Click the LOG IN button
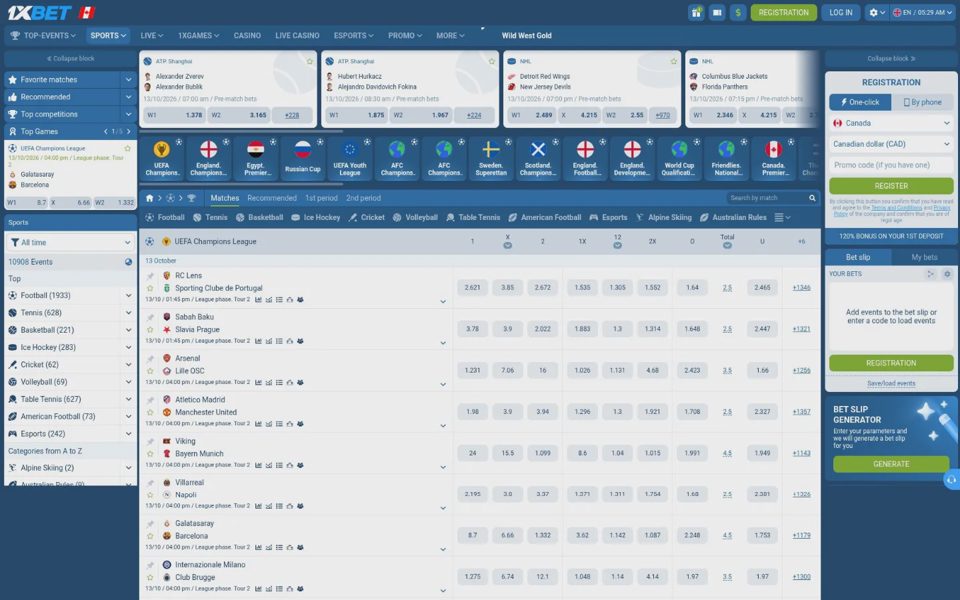This screenshot has width=960, height=600. [x=841, y=12]
